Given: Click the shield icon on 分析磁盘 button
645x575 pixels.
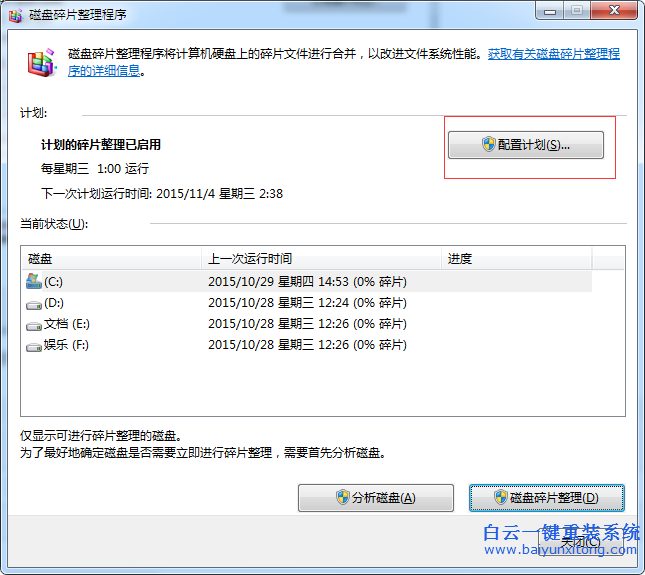Looking at the screenshot, I should pyautogui.click(x=343, y=497).
